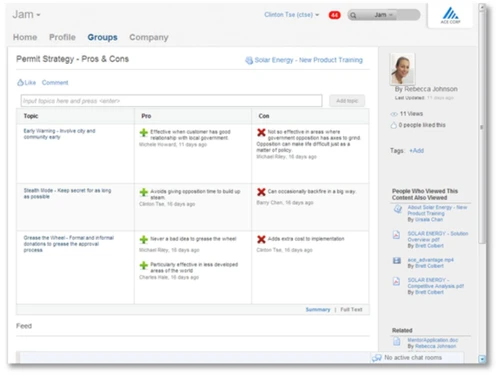Click the red X for Can occasionally backfire
Viewport: 500px width, 375px height.
[x=261, y=192]
